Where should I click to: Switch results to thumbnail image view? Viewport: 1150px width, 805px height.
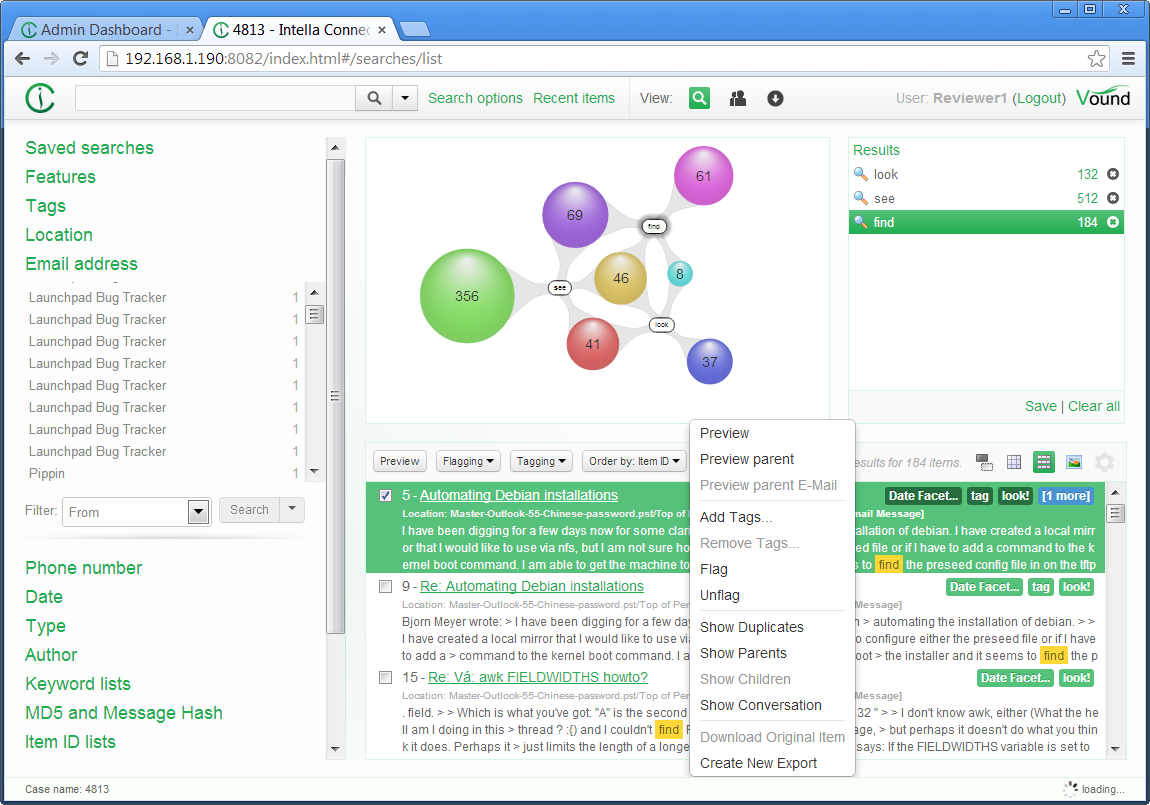1074,462
